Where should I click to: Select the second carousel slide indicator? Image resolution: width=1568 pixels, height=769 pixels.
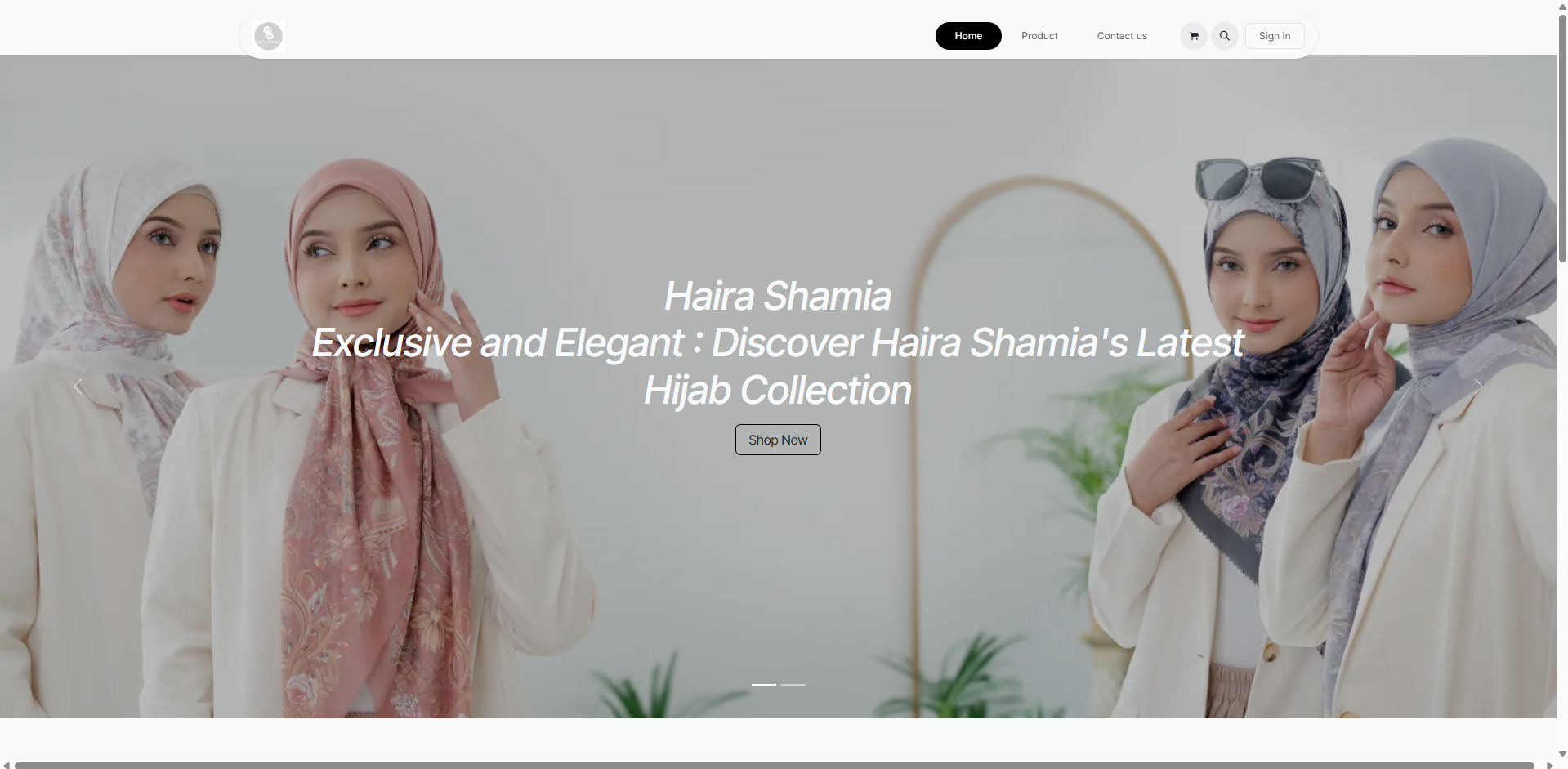pyautogui.click(x=793, y=685)
